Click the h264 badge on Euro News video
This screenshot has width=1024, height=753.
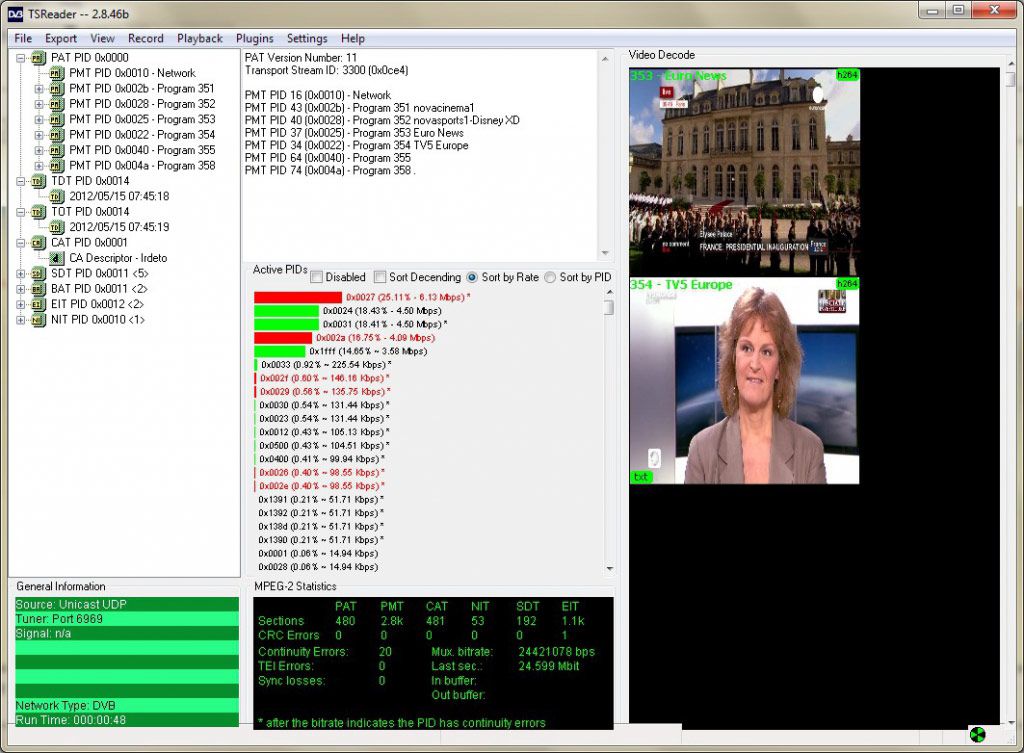pos(847,75)
